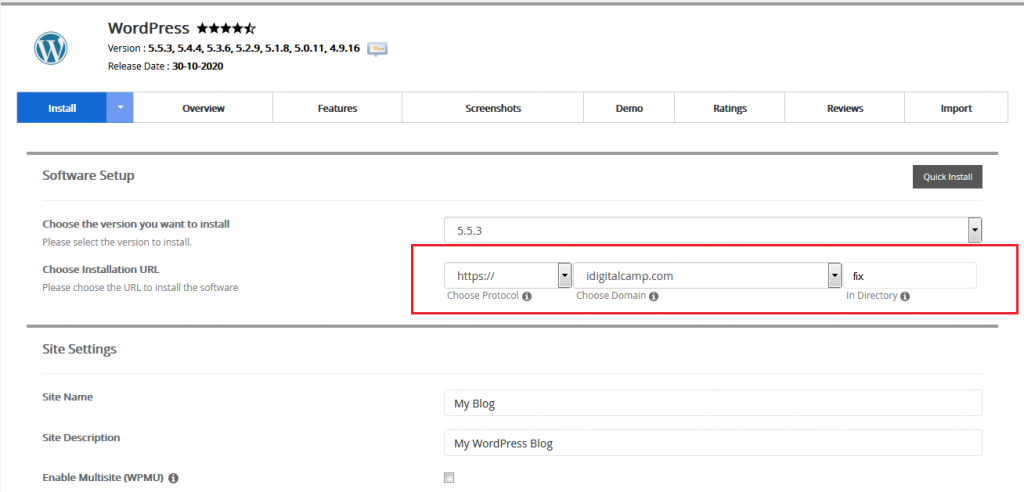Click Choose the version you want to install label
The width and height of the screenshot is (1024, 492).
point(136,224)
